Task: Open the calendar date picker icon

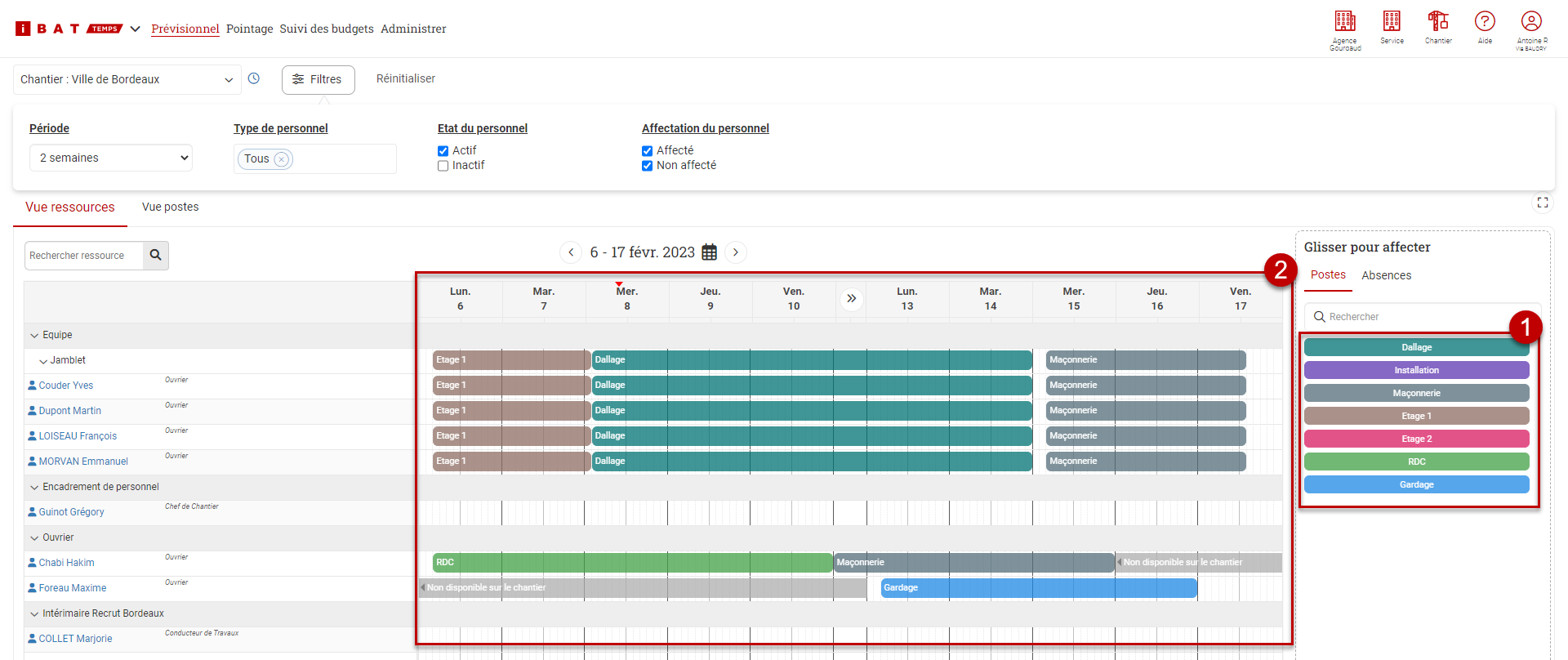Action: point(710,252)
